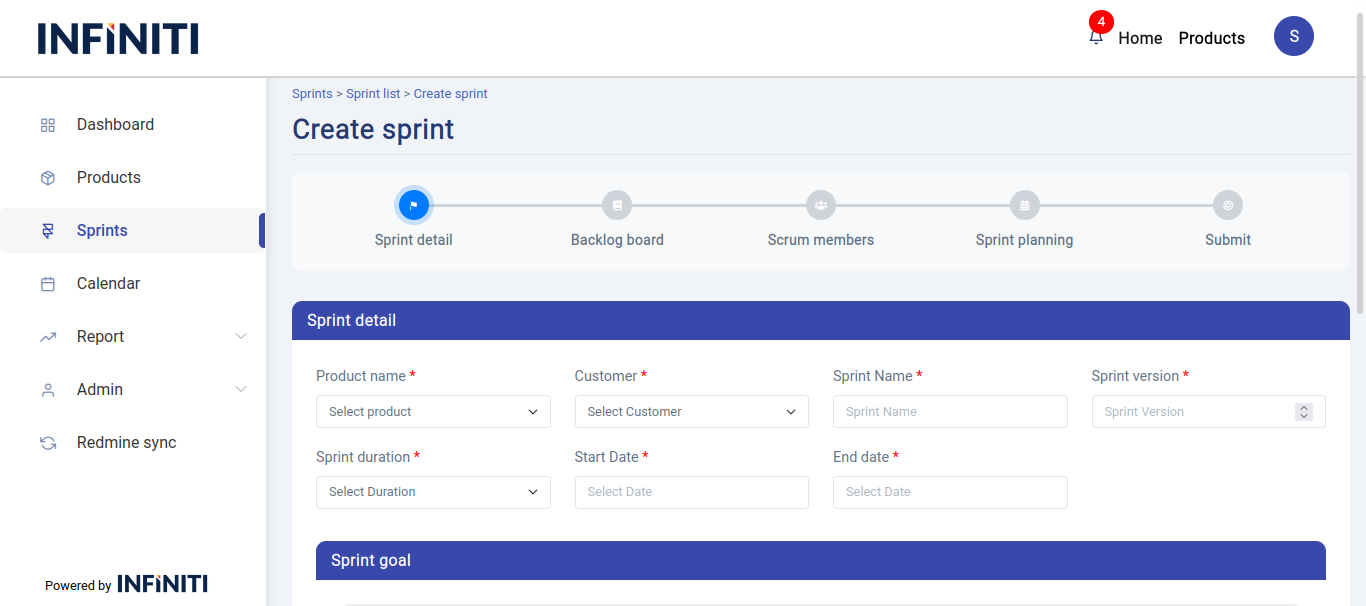The height and width of the screenshot is (606, 1366).
Task: Jump to the Sprint planning step icon
Action: 1025,205
